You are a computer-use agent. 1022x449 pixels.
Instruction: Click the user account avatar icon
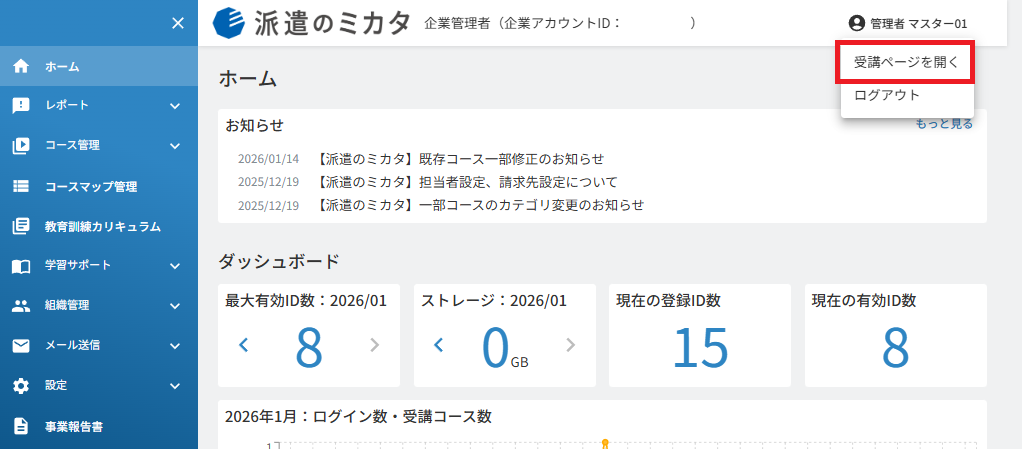pyautogui.click(x=856, y=23)
